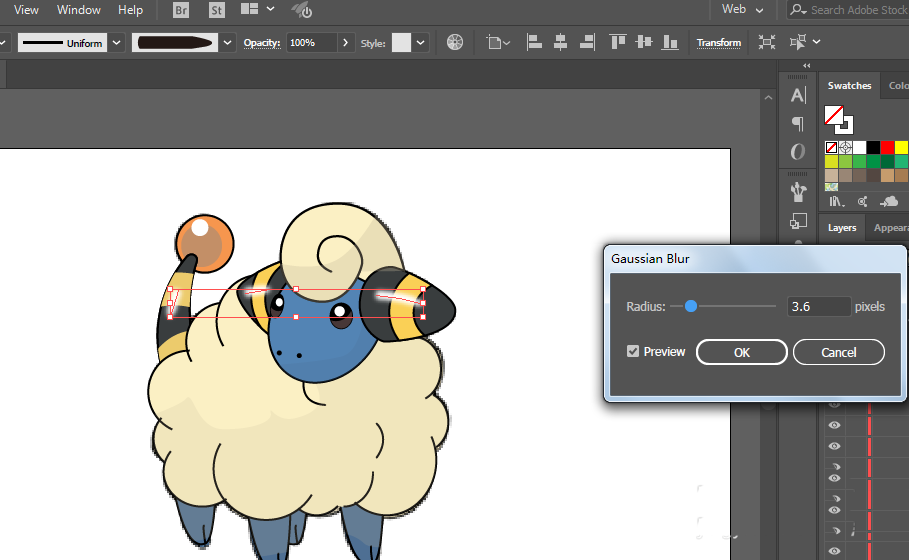Open the OpenType panel icon
909x560 pixels.
798,152
